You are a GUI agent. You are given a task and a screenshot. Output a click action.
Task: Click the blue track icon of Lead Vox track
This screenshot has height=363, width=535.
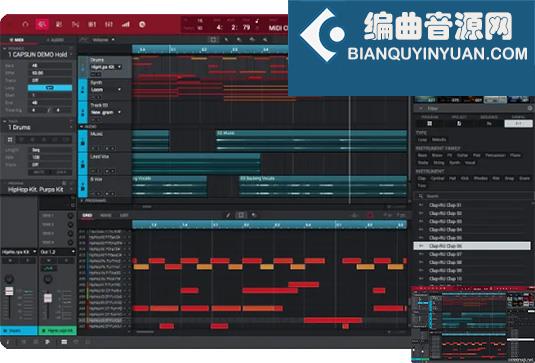(x=83, y=163)
